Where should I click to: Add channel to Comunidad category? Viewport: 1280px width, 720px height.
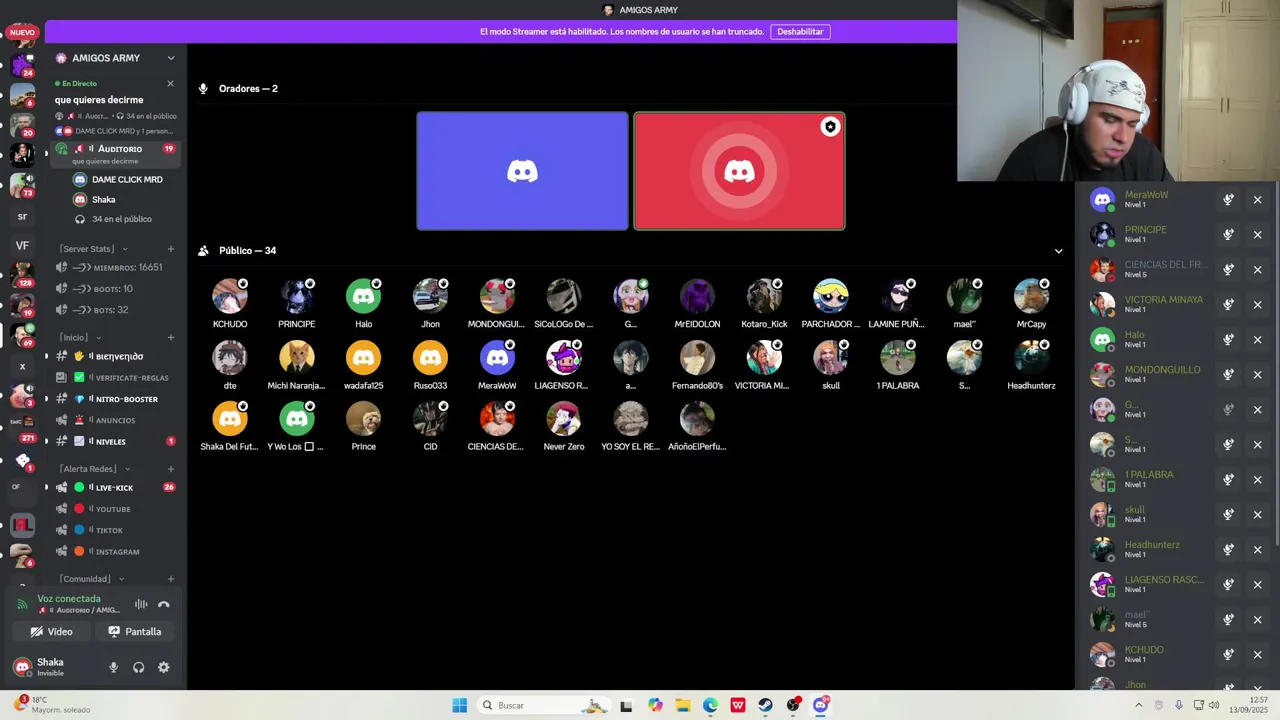(x=171, y=579)
